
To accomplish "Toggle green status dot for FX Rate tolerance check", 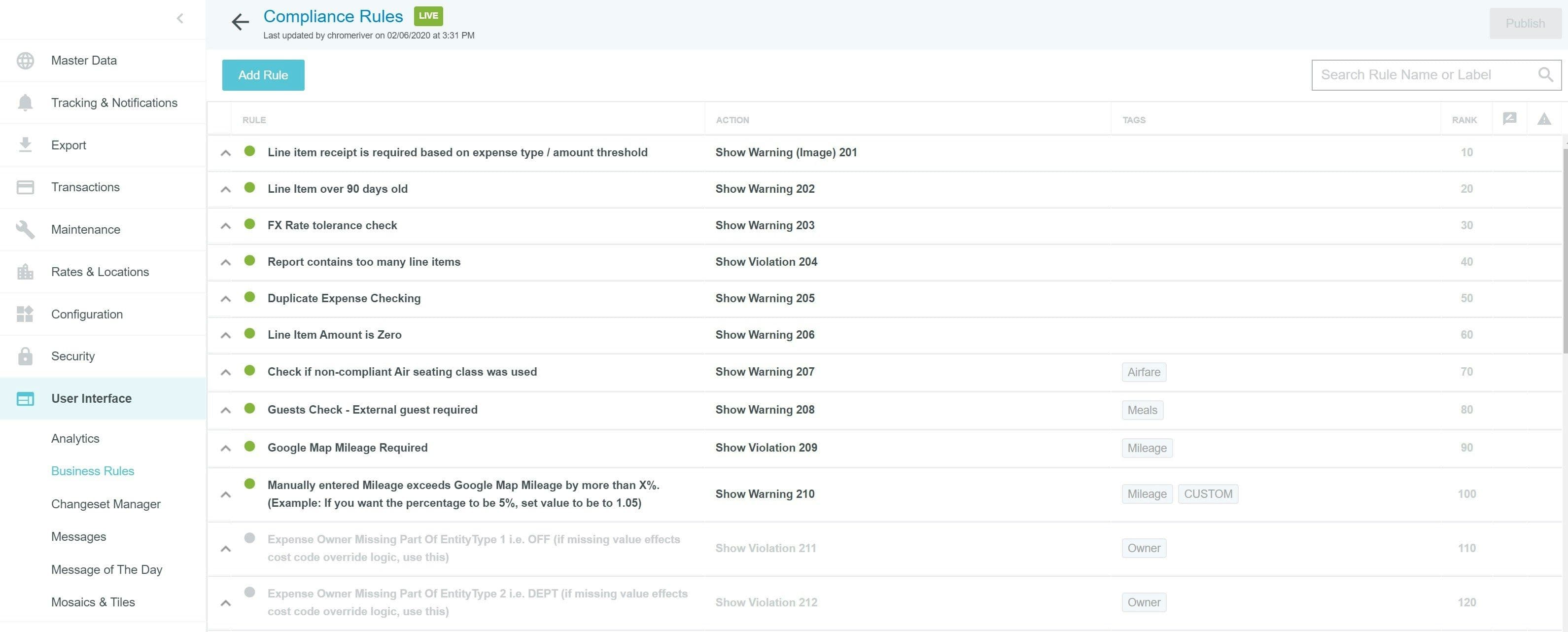I will (x=249, y=224).
